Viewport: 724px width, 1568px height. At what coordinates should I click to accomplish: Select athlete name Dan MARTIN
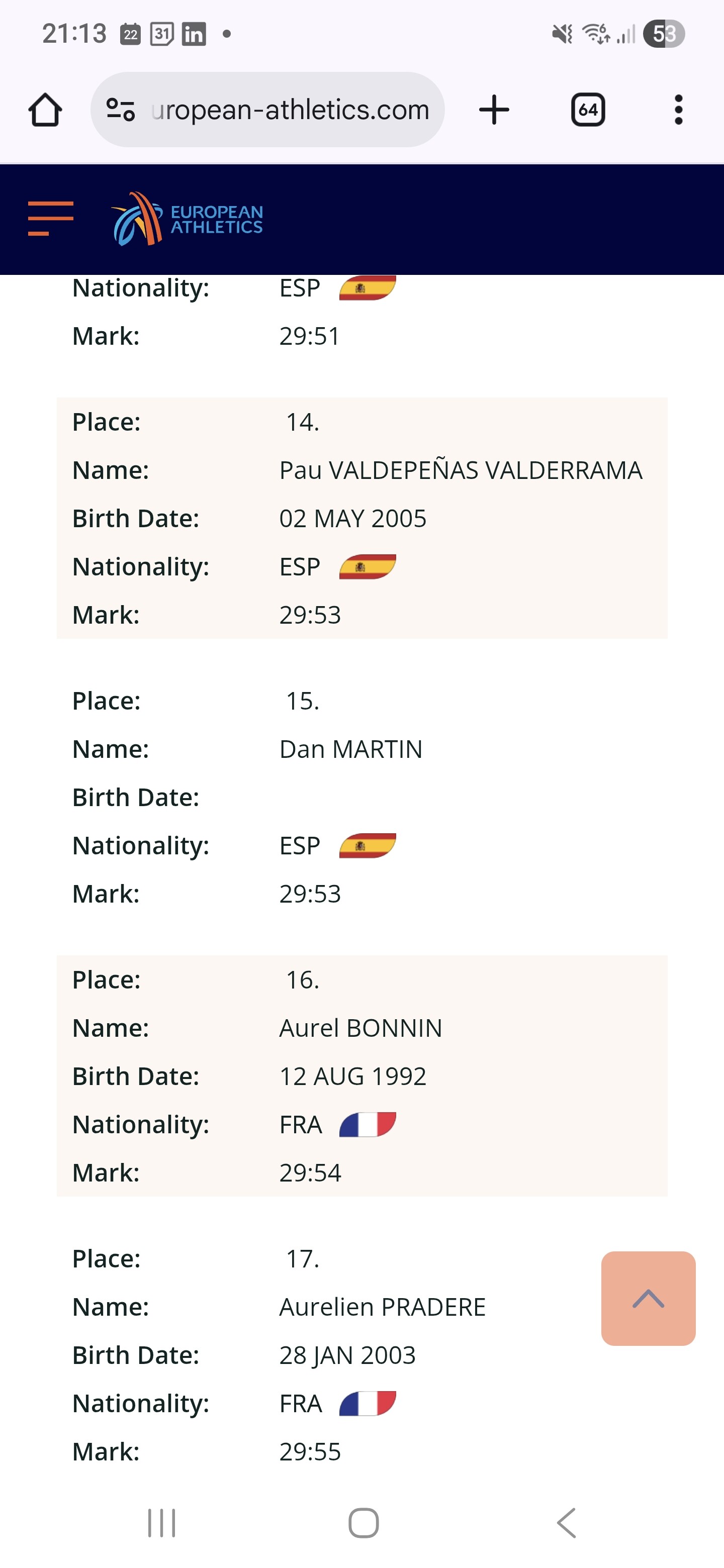click(x=351, y=749)
